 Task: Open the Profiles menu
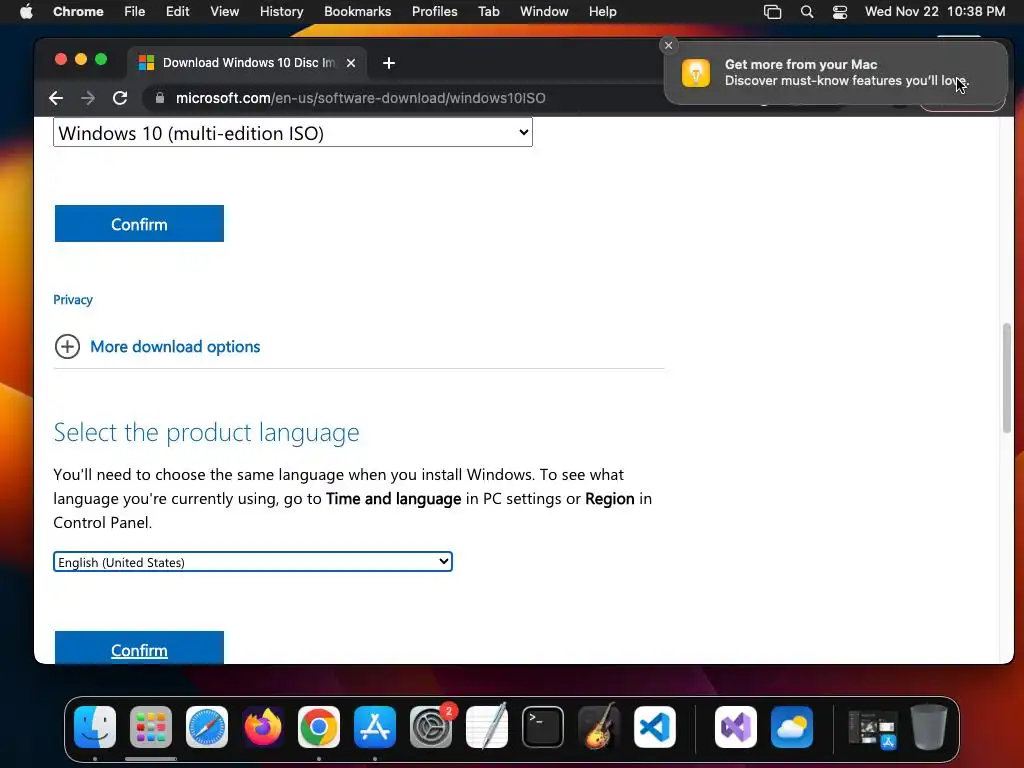coord(434,12)
